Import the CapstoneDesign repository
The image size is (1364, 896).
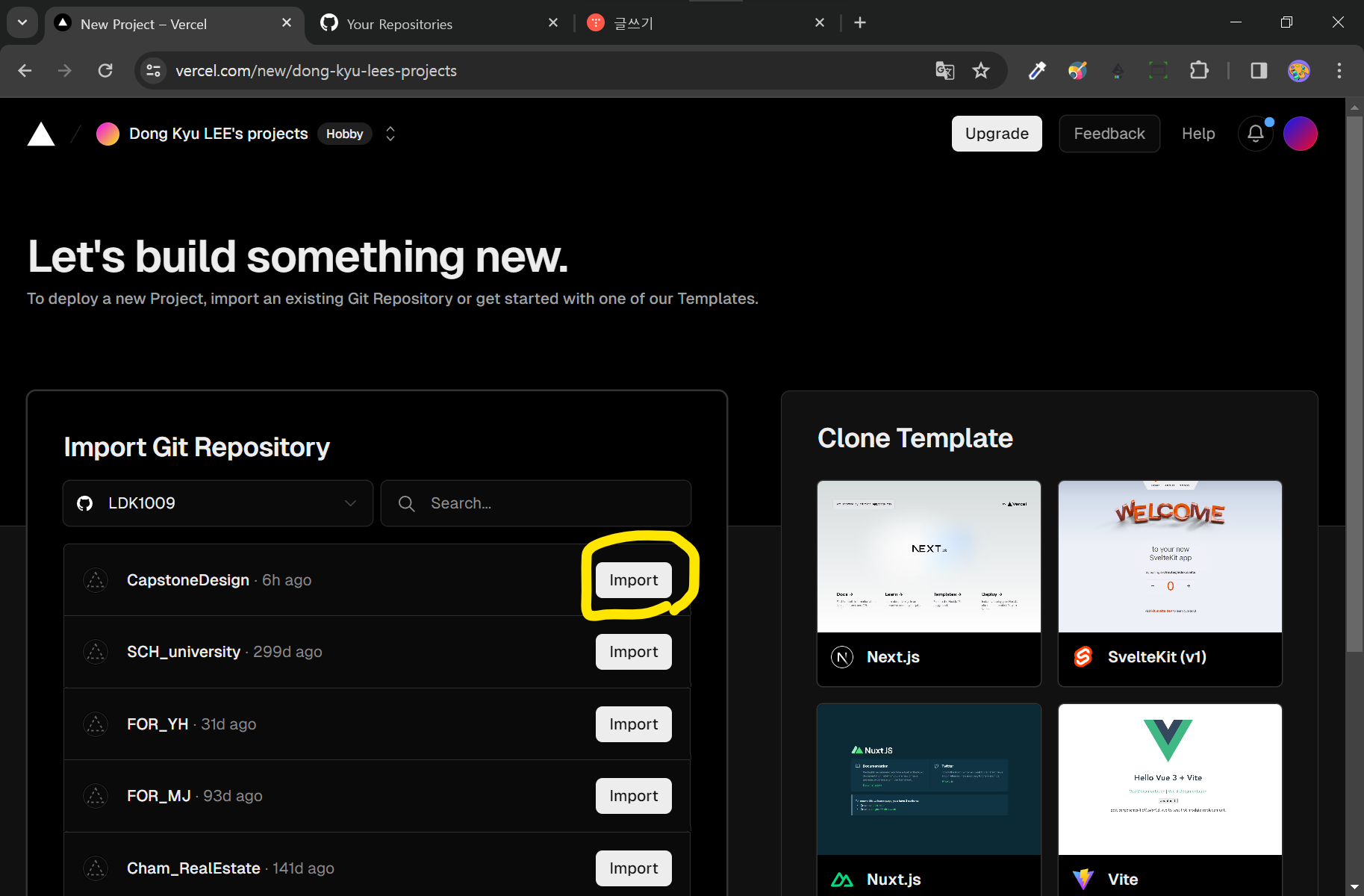click(x=634, y=580)
